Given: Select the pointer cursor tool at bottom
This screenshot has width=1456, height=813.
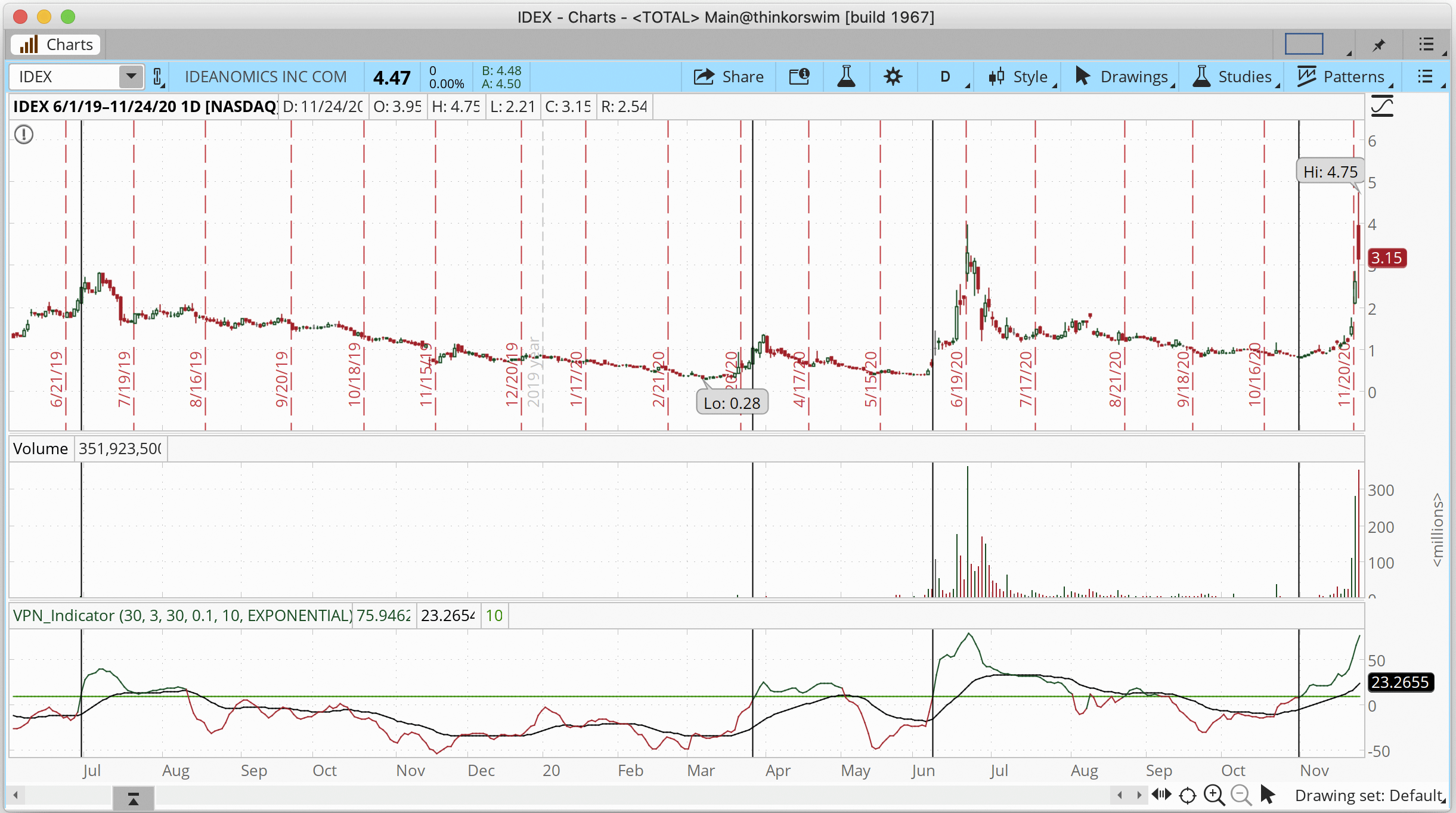Looking at the screenshot, I should click(x=1268, y=795).
